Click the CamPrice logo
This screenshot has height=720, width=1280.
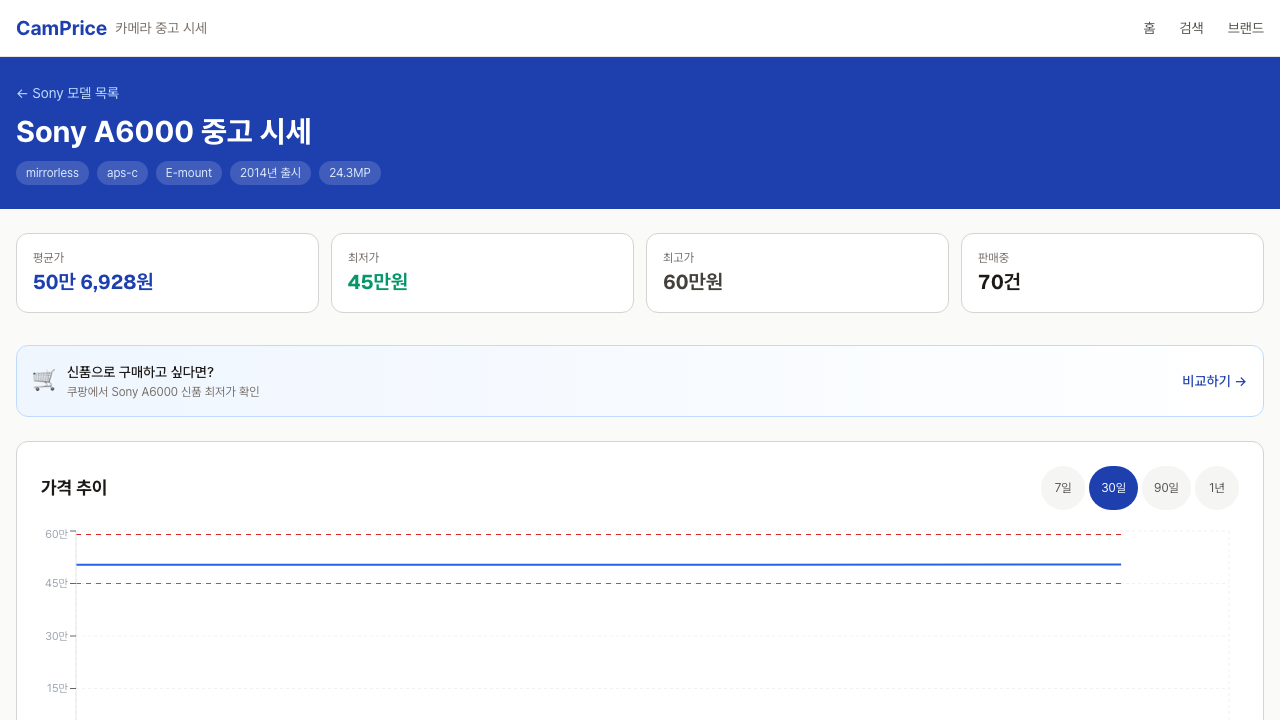pos(61,28)
